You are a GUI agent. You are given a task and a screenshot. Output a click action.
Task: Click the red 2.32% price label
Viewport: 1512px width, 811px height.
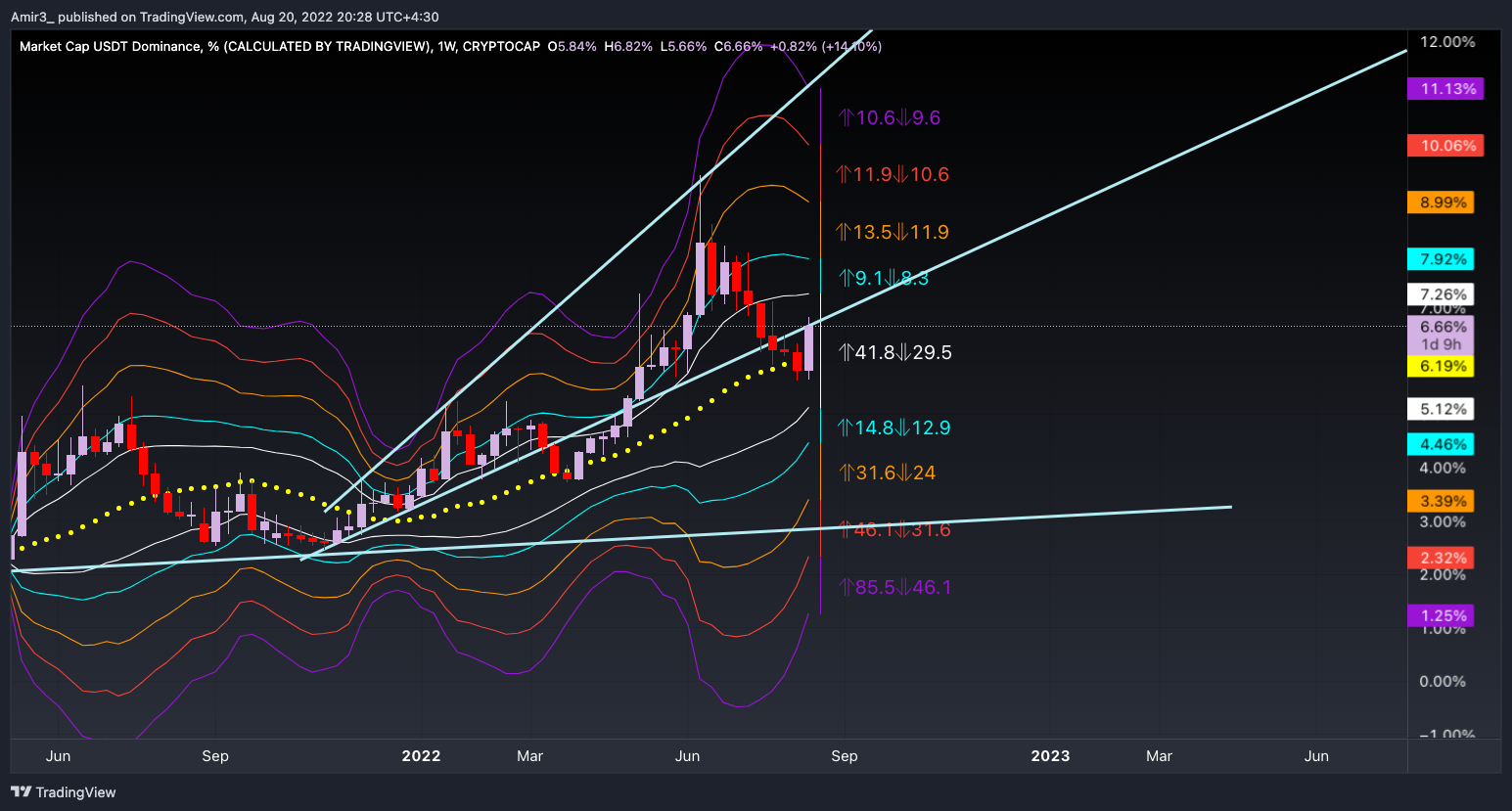click(1441, 558)
